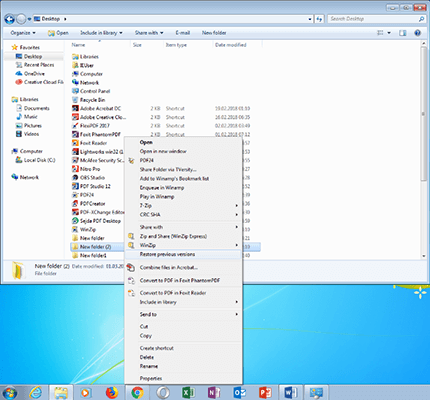Choose PDF24 in the context menu

point(183,160)
